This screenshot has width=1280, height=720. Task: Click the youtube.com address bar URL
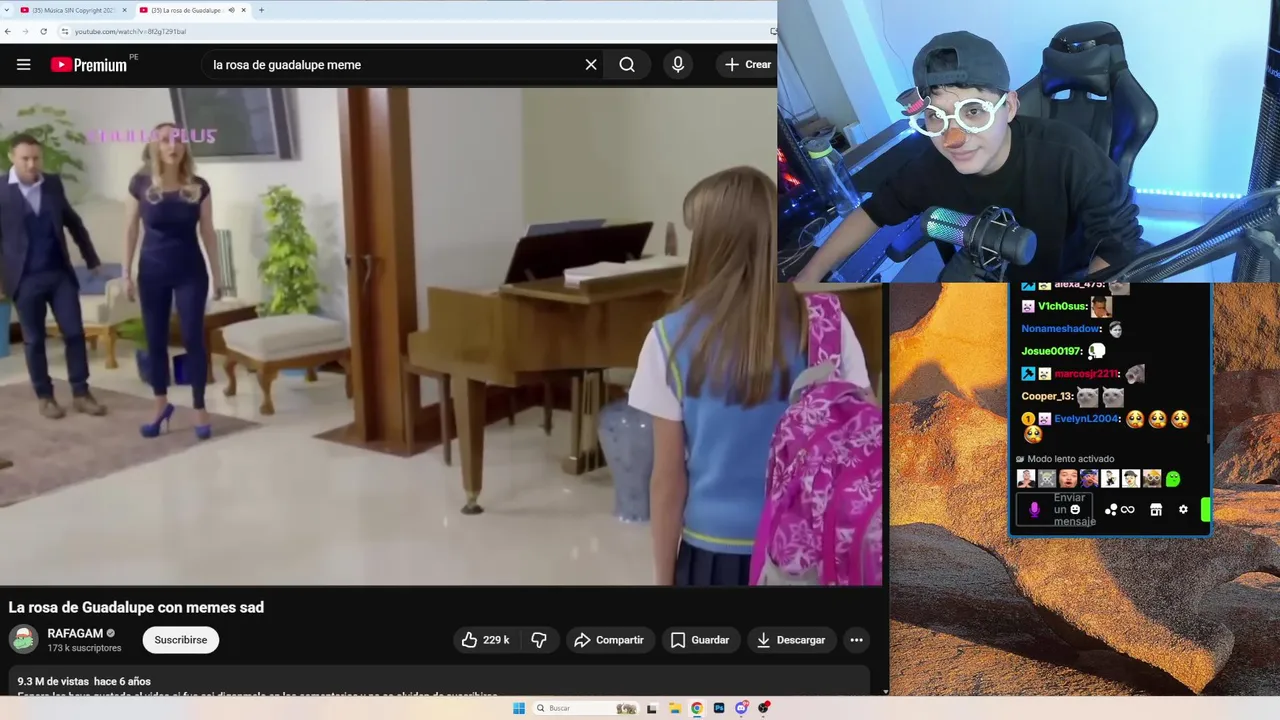pos(130,32)
